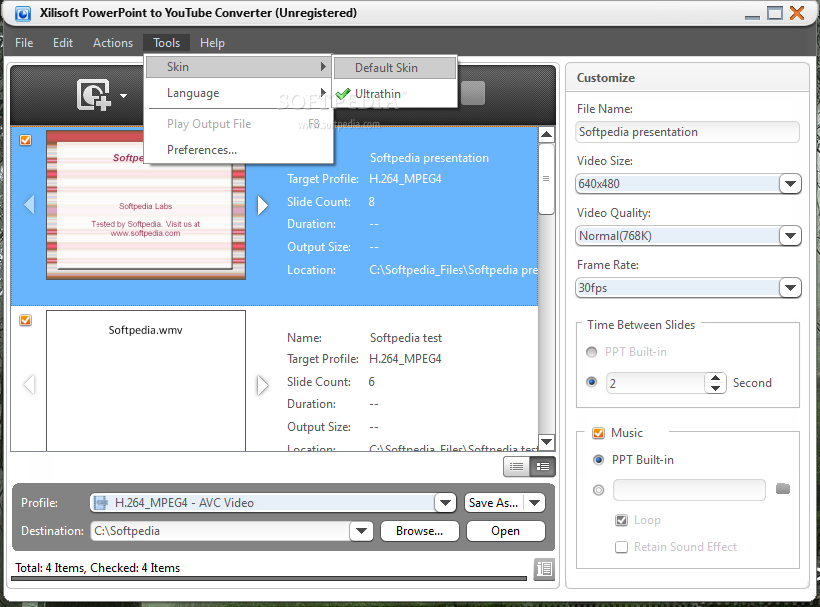Show previous slide of Softpedia test
The height and width of the screenshot is (607, 820).
tap(29, 384)
